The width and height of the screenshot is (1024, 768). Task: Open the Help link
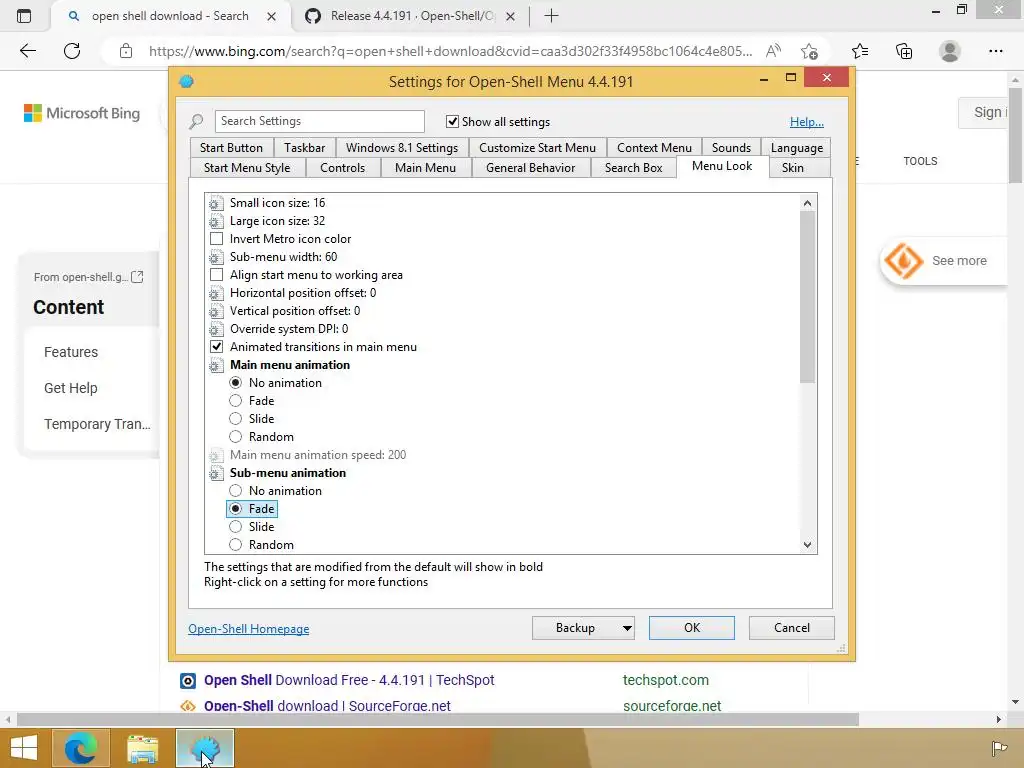click(807, 122)
